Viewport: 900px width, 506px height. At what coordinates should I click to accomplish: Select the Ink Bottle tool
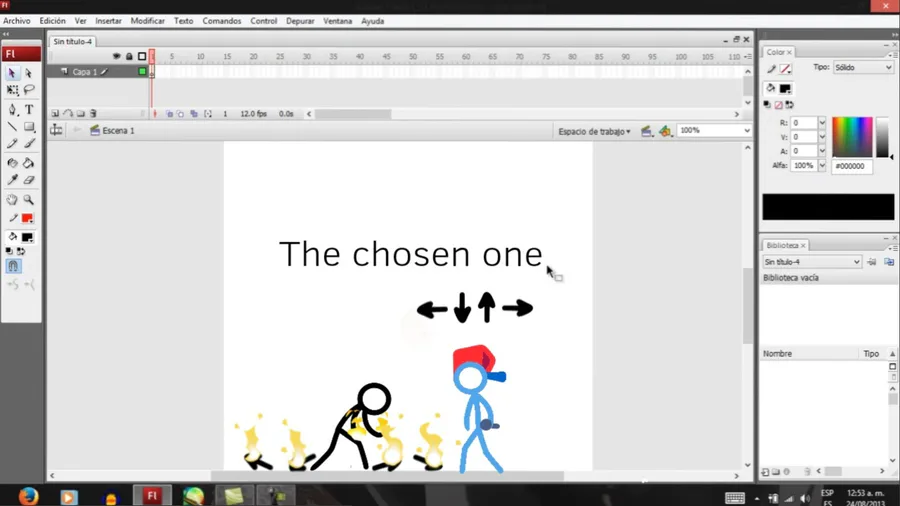(x=12, y=163)
